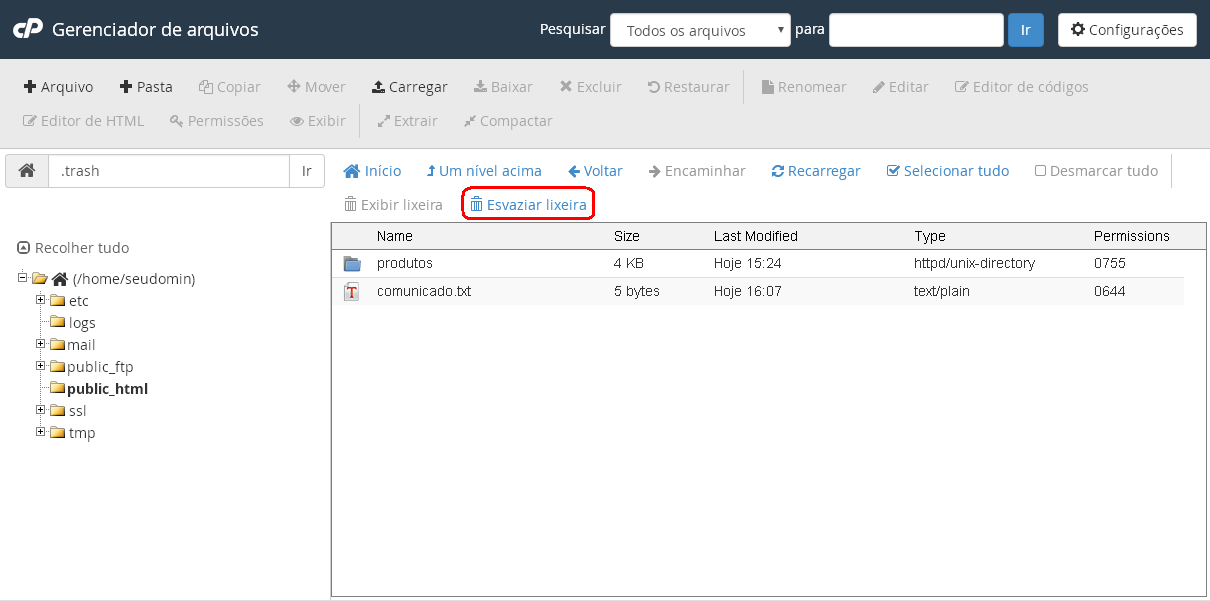Create a new file with Arquivo

coord(59,87)
